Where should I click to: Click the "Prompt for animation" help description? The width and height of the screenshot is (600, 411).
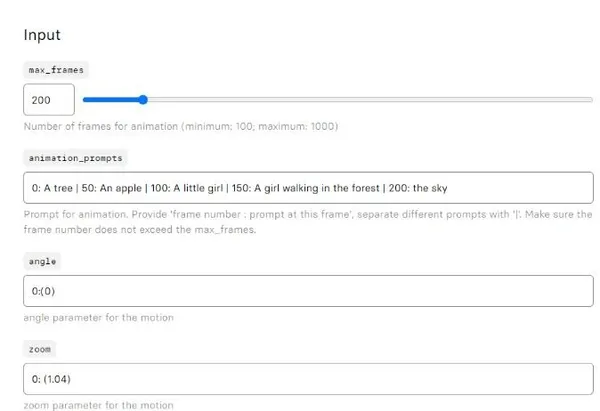tap(308, 222)
